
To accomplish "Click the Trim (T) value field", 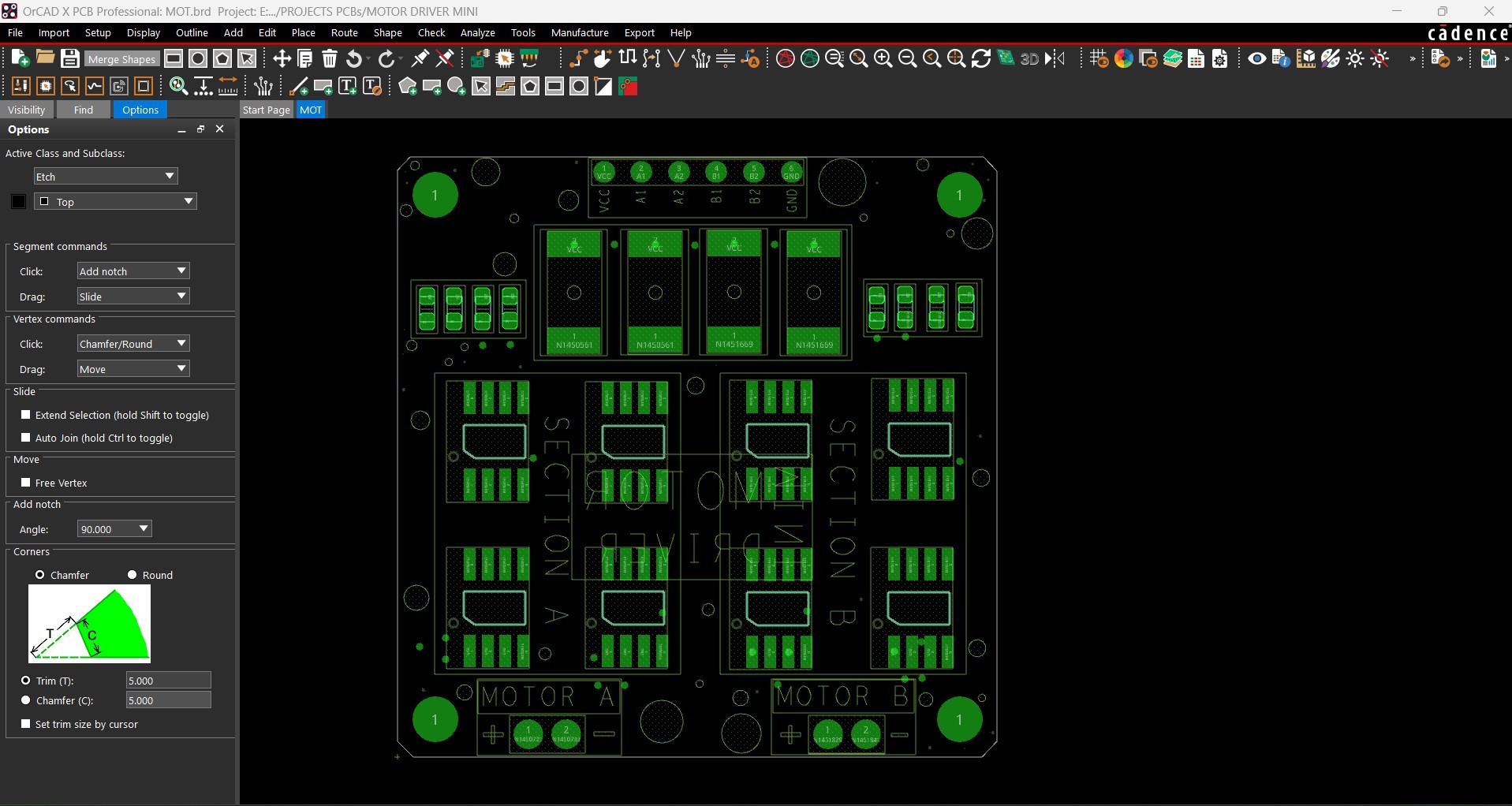I will [168, 681].
